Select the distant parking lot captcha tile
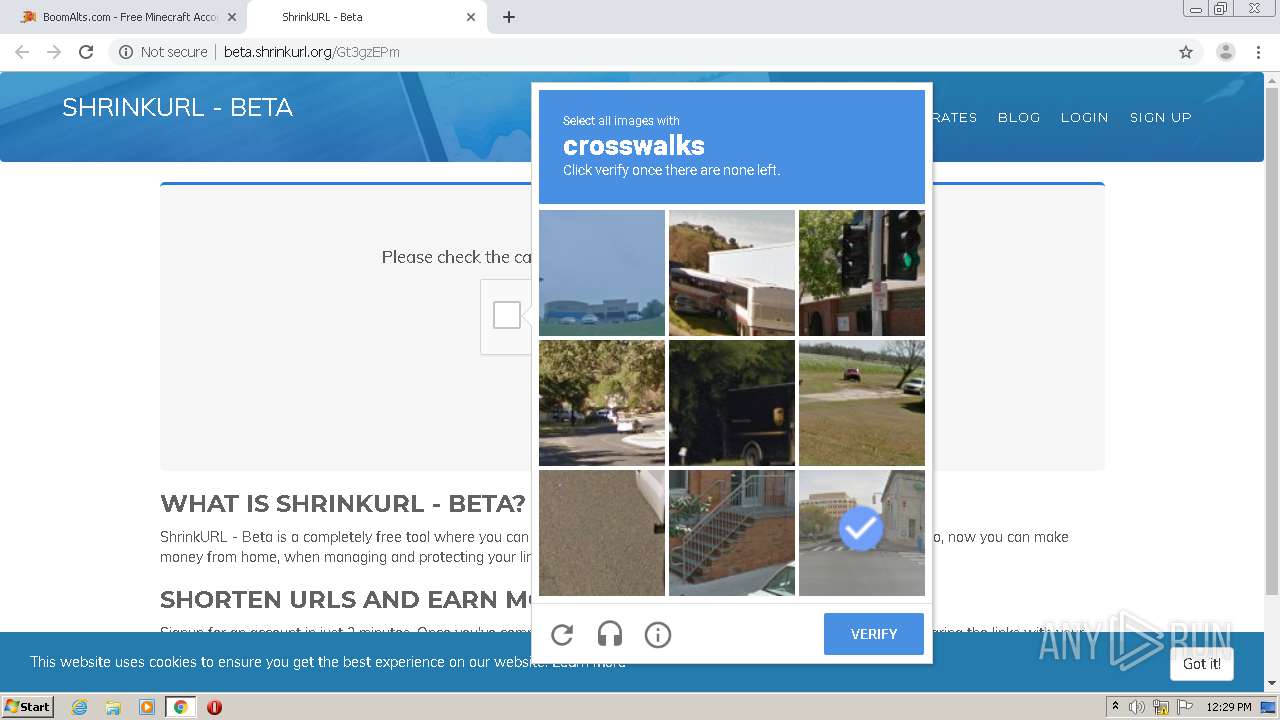This screenshot has width=1280, height=720. coord(602,273)
